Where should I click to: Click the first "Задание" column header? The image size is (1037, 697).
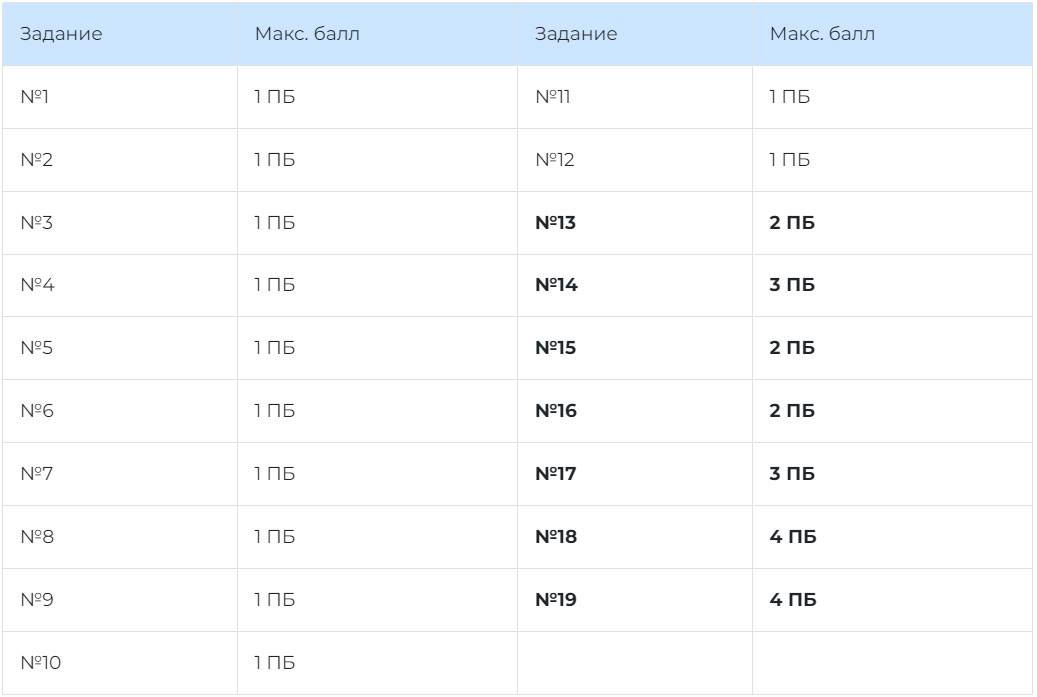tap(61, 34)
